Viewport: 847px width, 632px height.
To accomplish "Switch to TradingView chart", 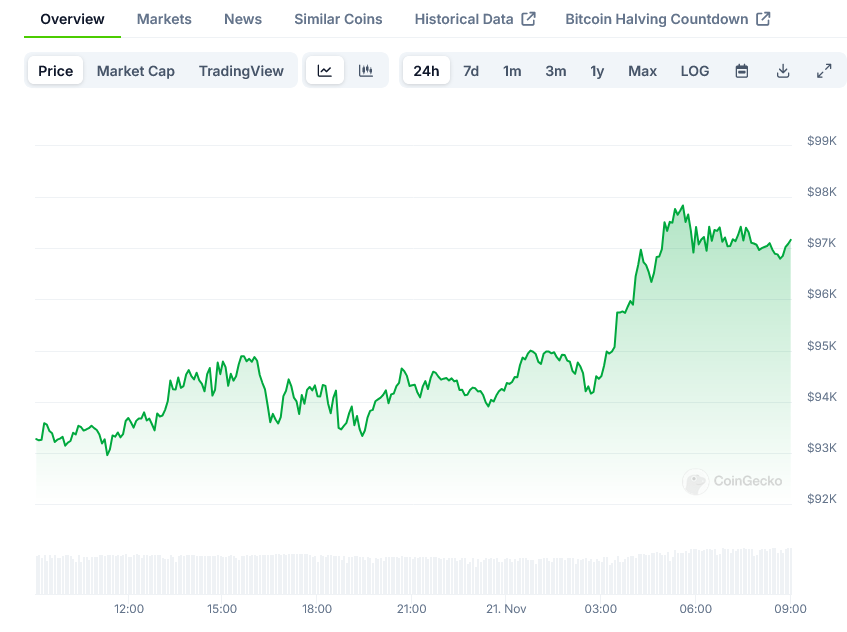I will (241, 71).
